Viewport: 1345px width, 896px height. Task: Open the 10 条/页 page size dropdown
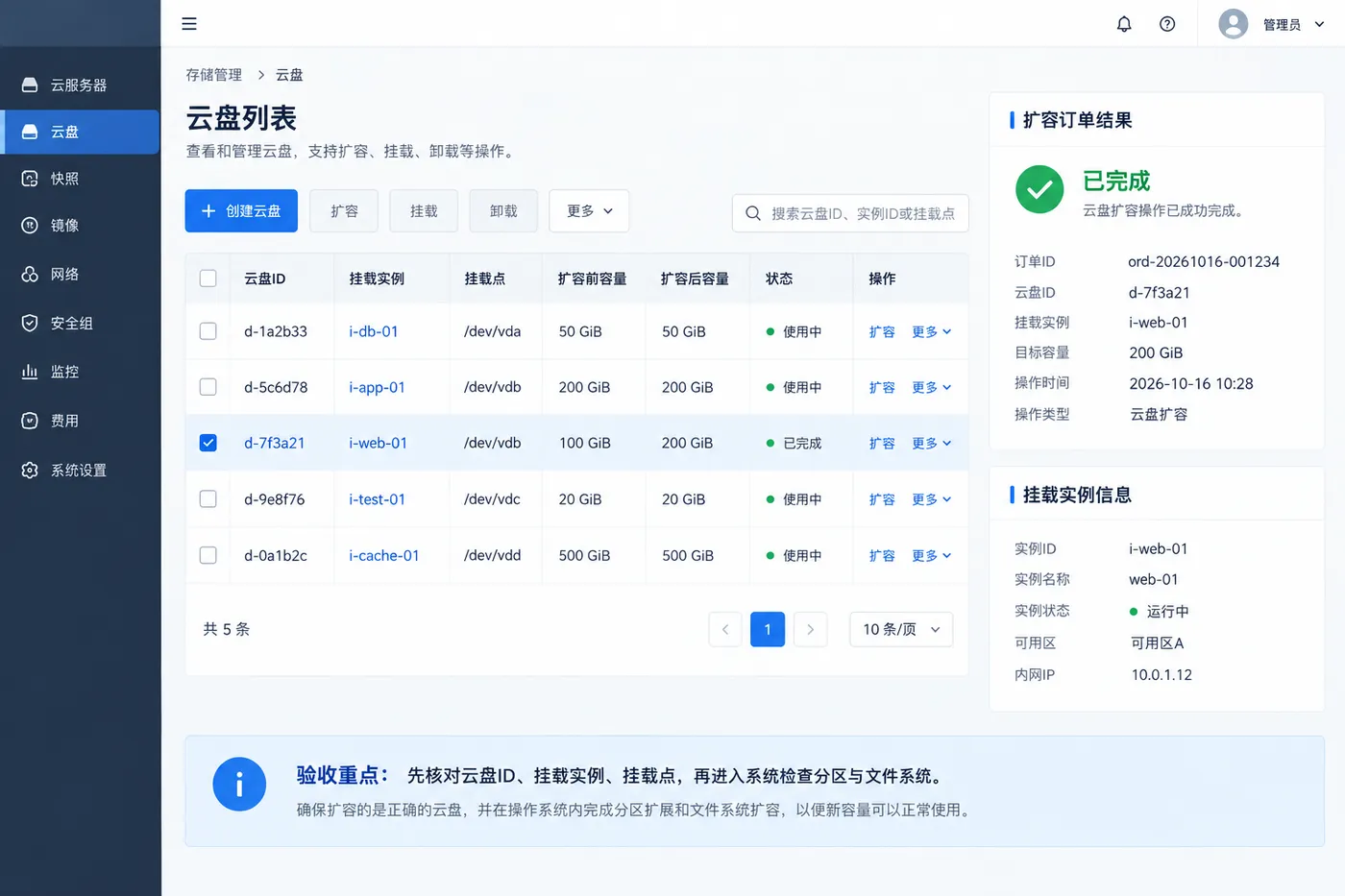pos(901,629)
